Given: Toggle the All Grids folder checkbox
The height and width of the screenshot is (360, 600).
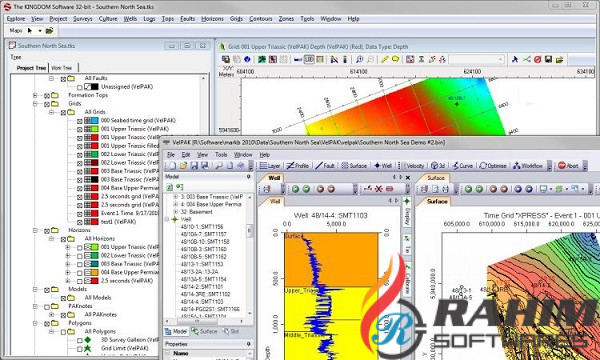Looking at the screenshot, I should pyautogui.click(x=63, y=112).
